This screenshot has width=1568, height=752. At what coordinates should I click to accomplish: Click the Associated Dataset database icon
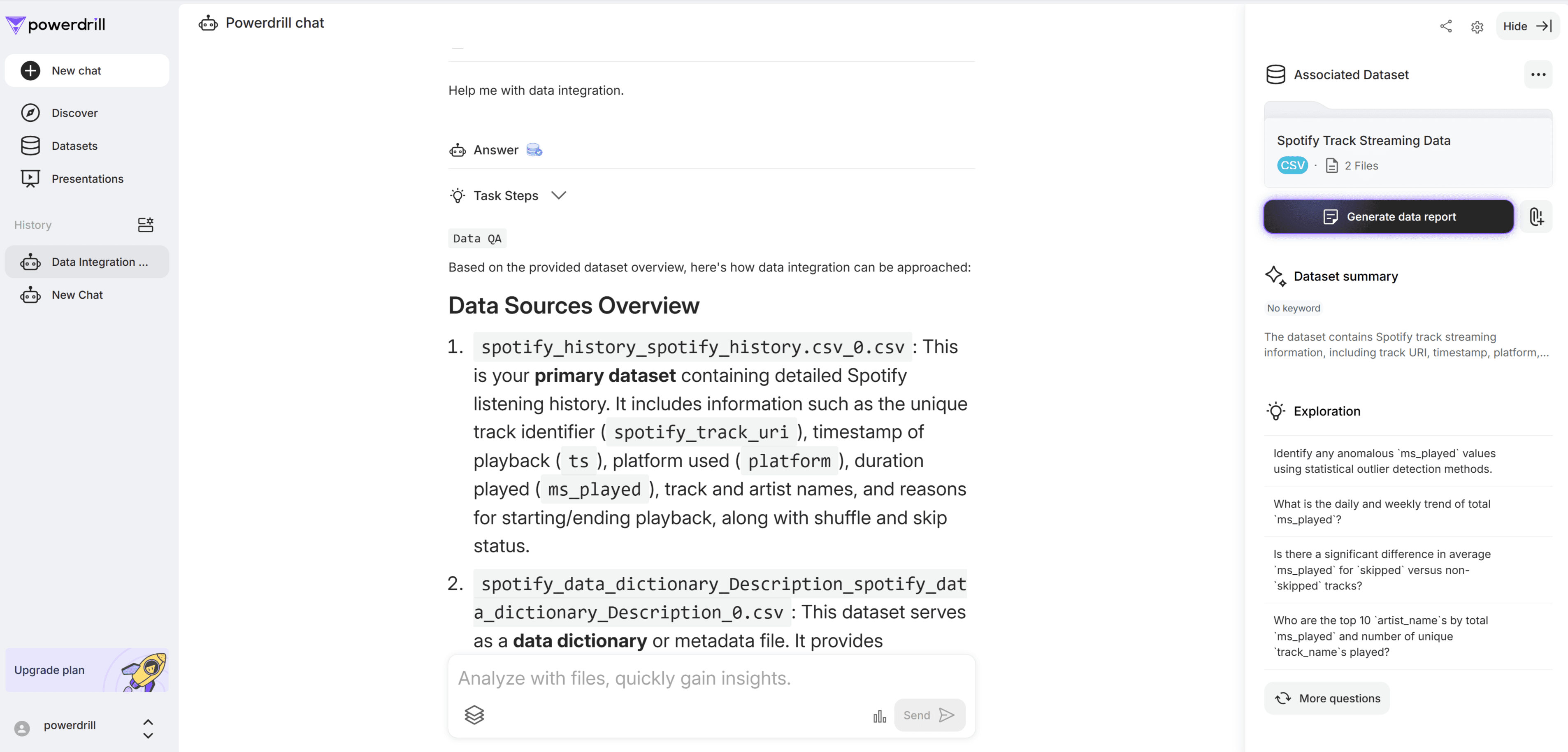pos(1275,74)
